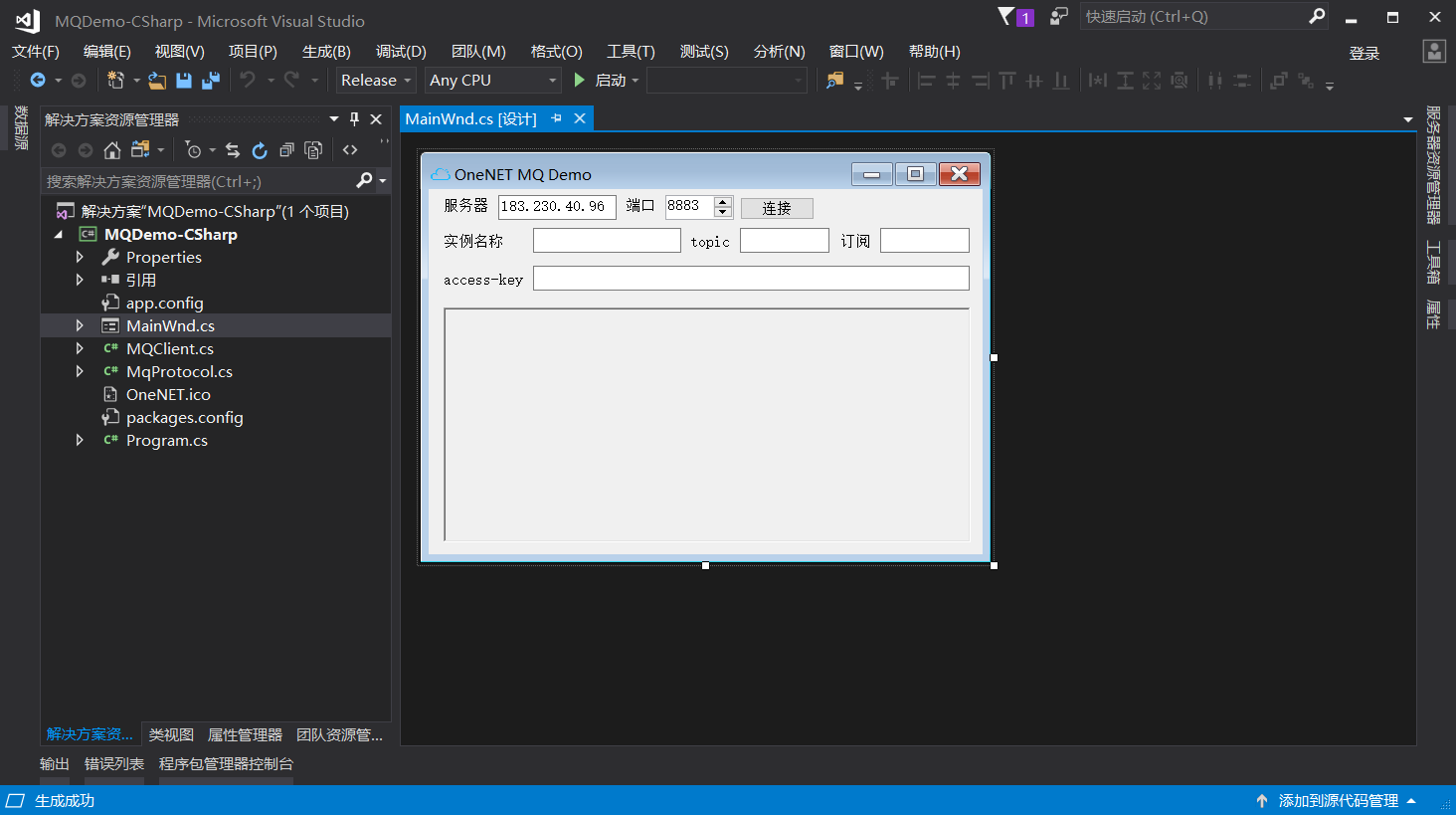Viewport: 1456px width, 815px height.
Task: Switch to the 类视图 tab
Action: (x=171, y=734)
